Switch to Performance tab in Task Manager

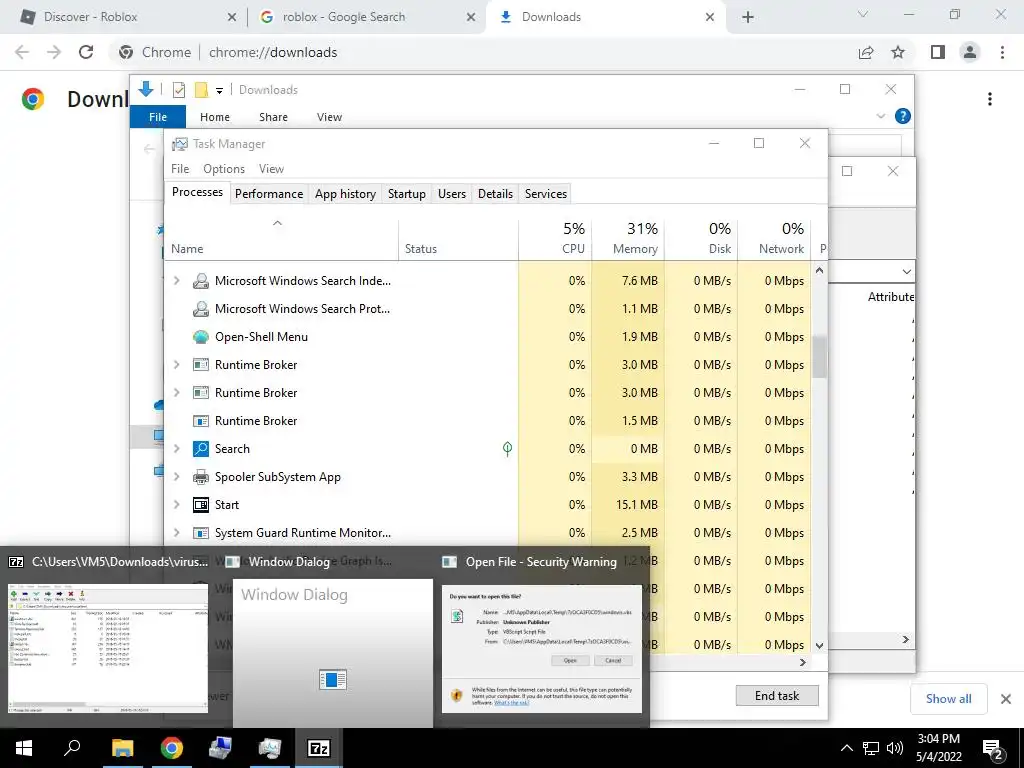click(269, 194)
